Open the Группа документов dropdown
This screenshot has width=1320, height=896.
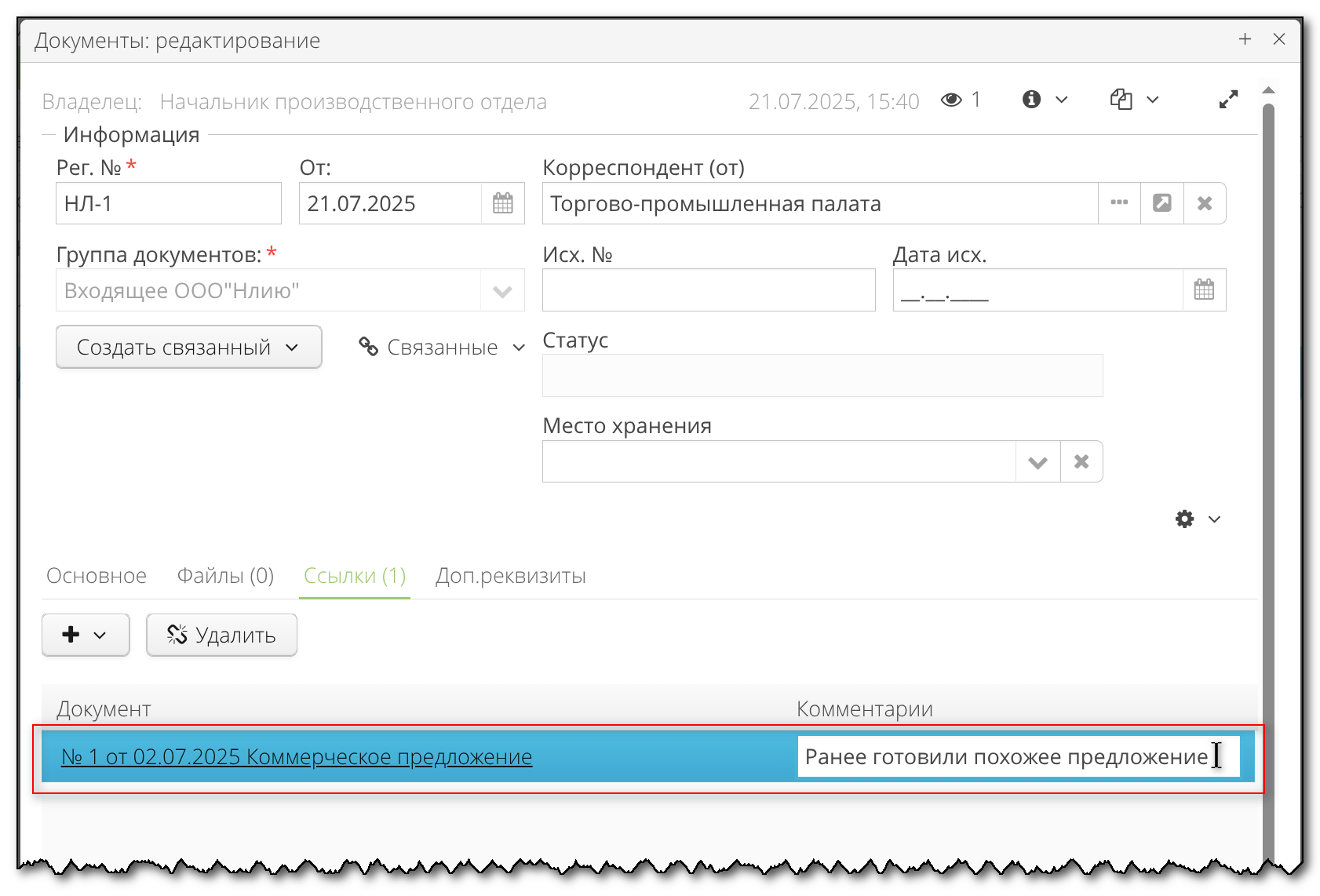click(503, 290)
